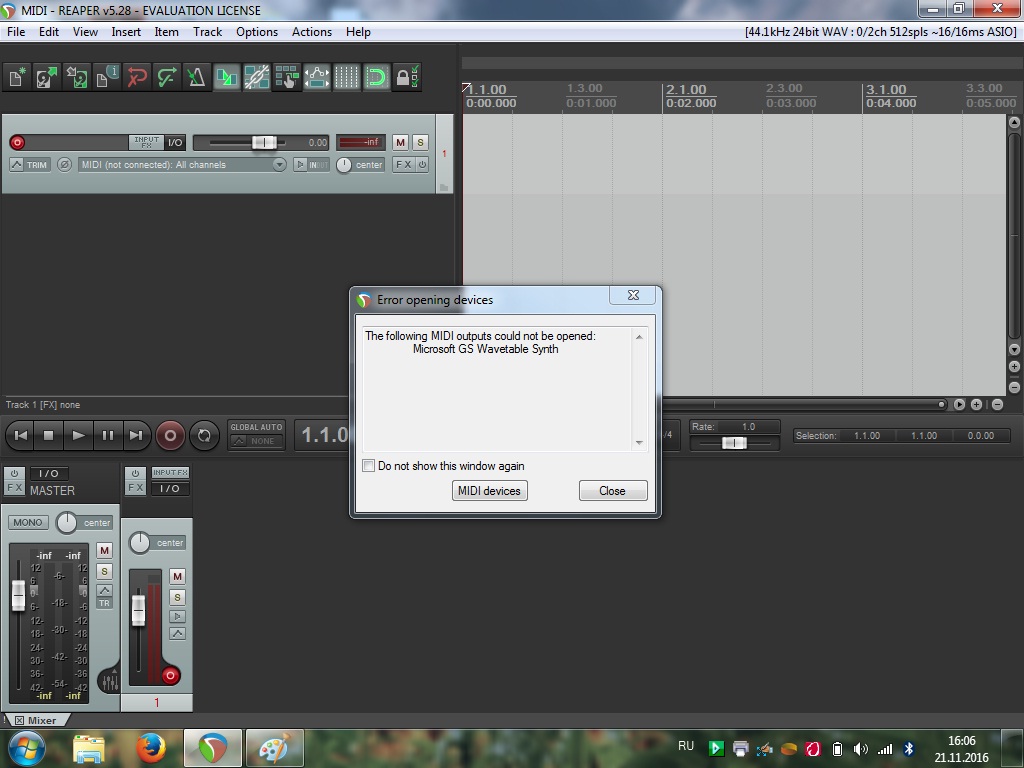This screenshot has height=768, width=1024.
Task: Open MIDI input All channels dropdown
Action: pyautogui.click(x=182, y=165)
